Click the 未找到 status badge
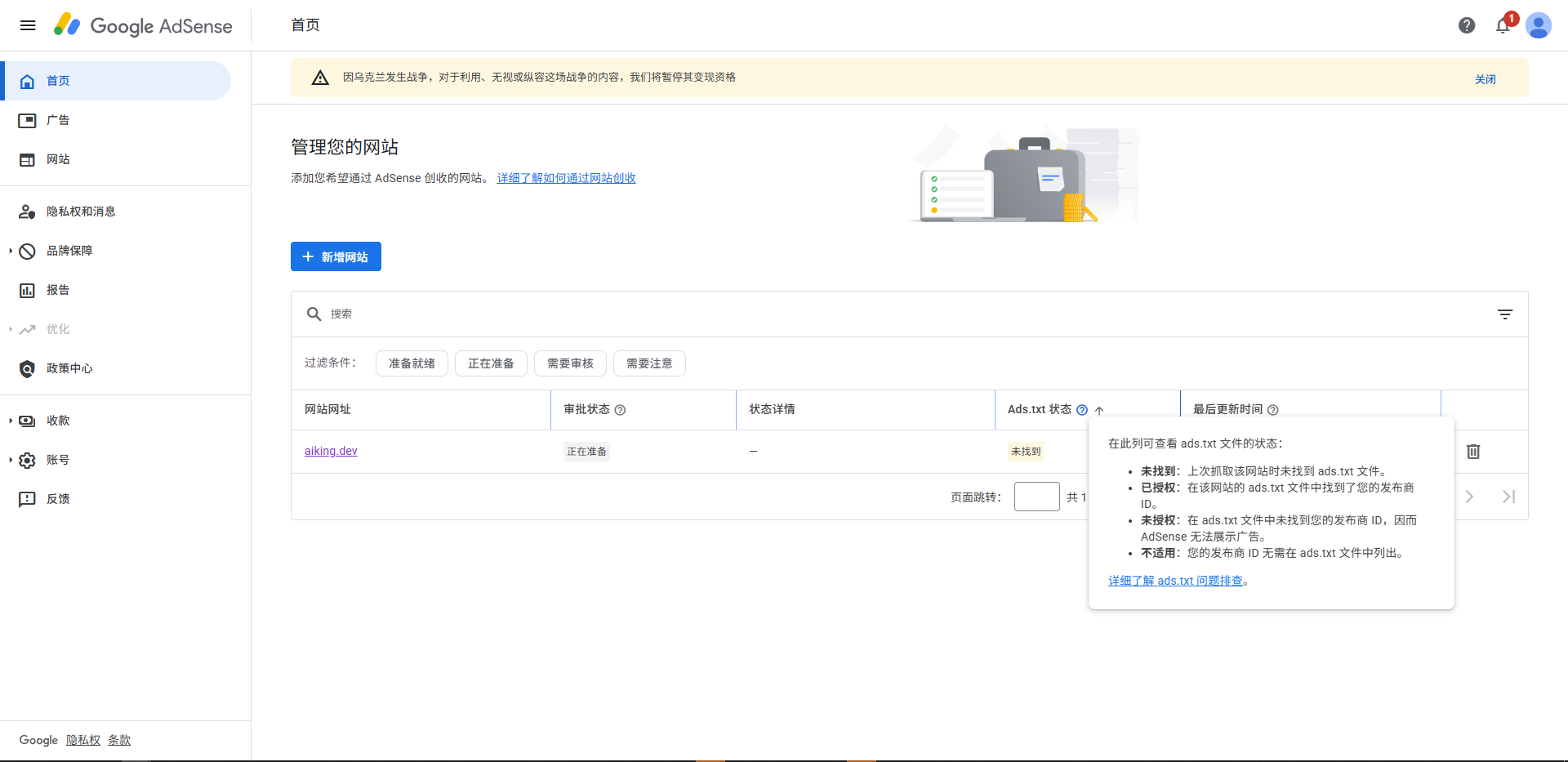 tap(1026, 452)
